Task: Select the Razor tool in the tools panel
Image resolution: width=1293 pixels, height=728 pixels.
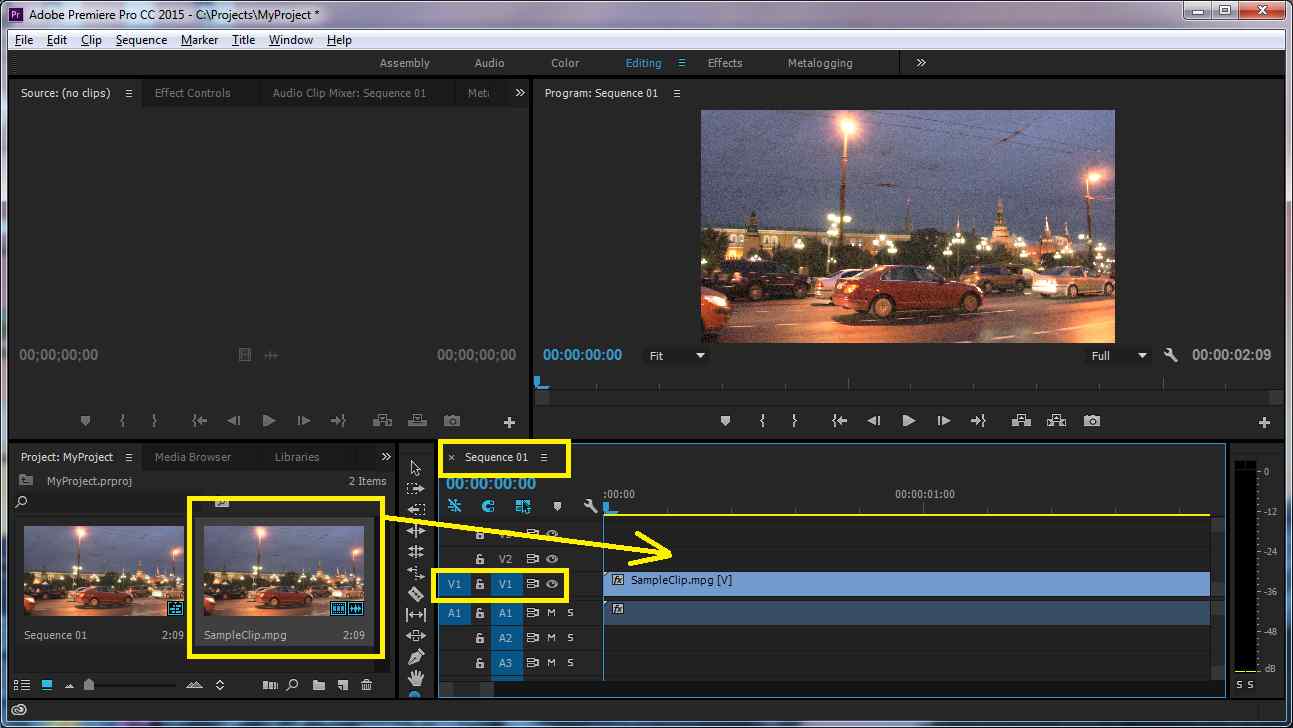Action: click(416, 594)
